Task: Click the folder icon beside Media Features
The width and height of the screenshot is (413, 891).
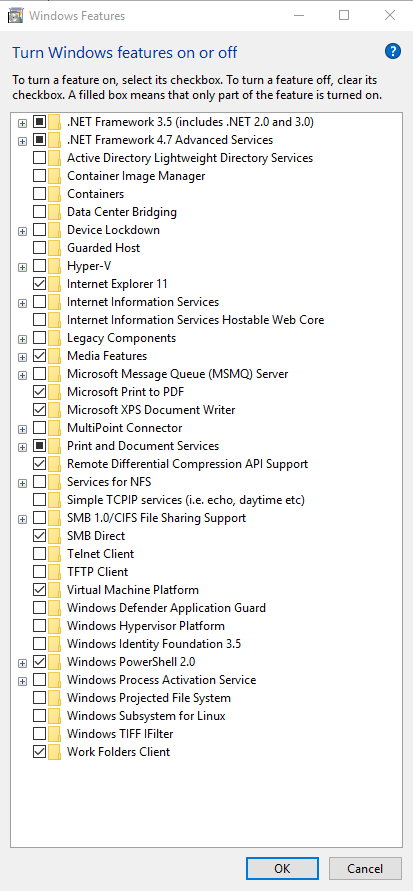Action: [55, 356]
